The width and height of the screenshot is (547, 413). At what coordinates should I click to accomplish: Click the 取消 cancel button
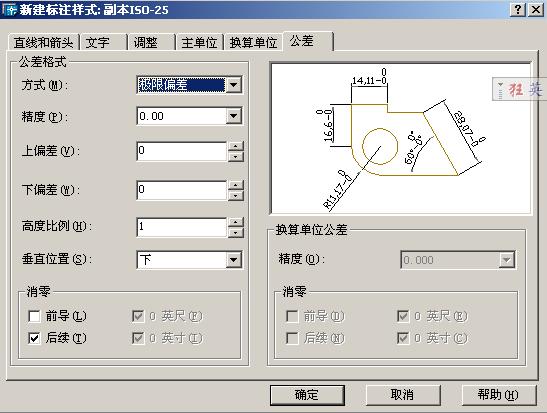(x=403, y=395)
